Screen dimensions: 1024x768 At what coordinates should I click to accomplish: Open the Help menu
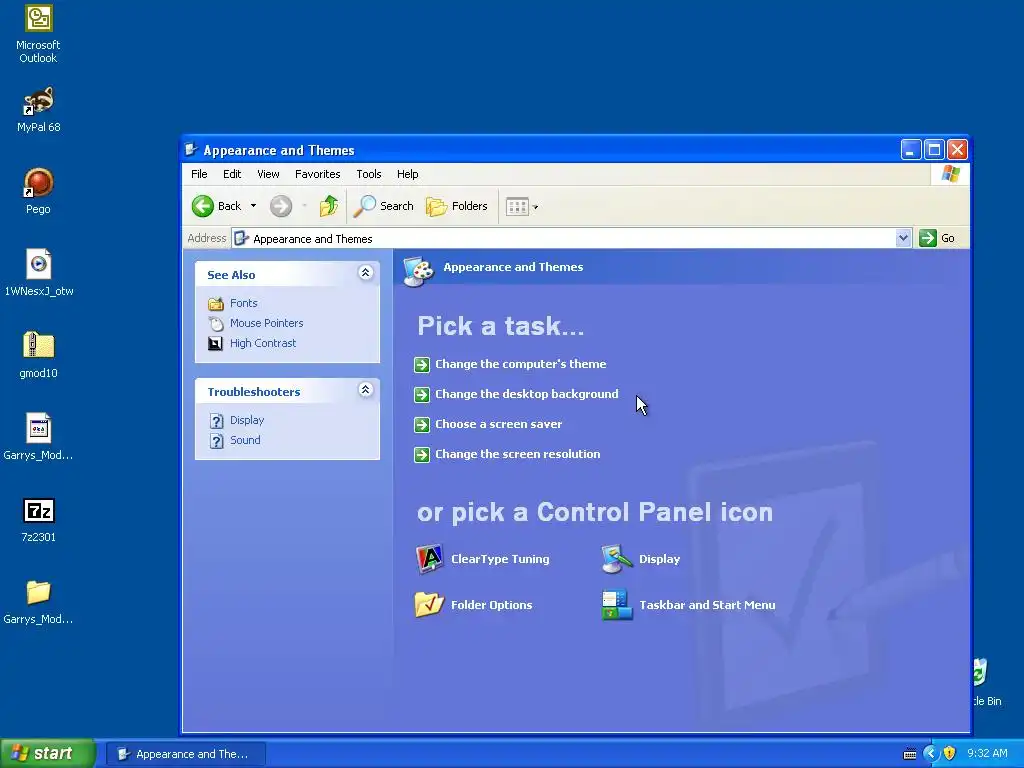408,174
